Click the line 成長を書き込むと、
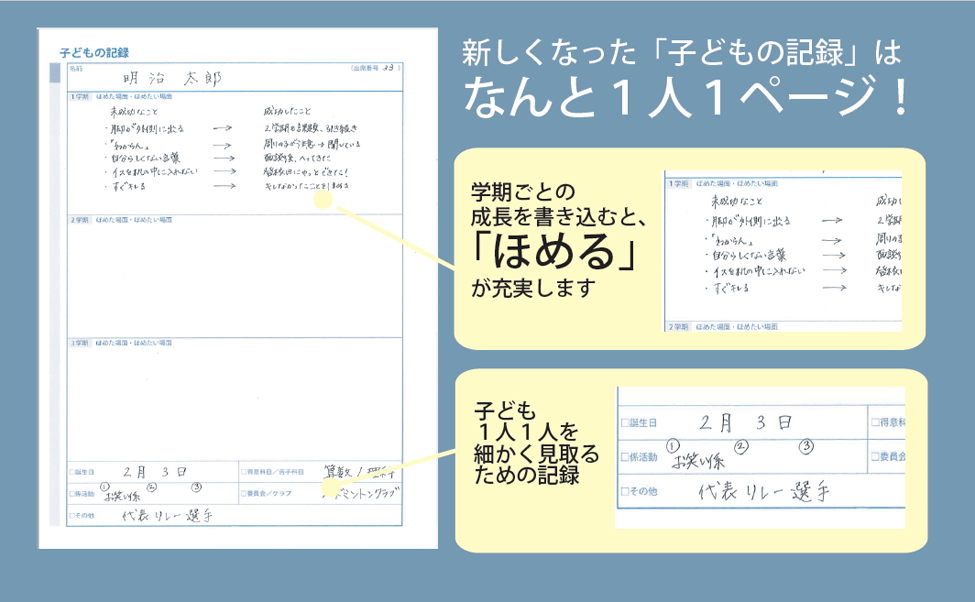The width and height of the screenshot is (975, 602). click(559, 217)
